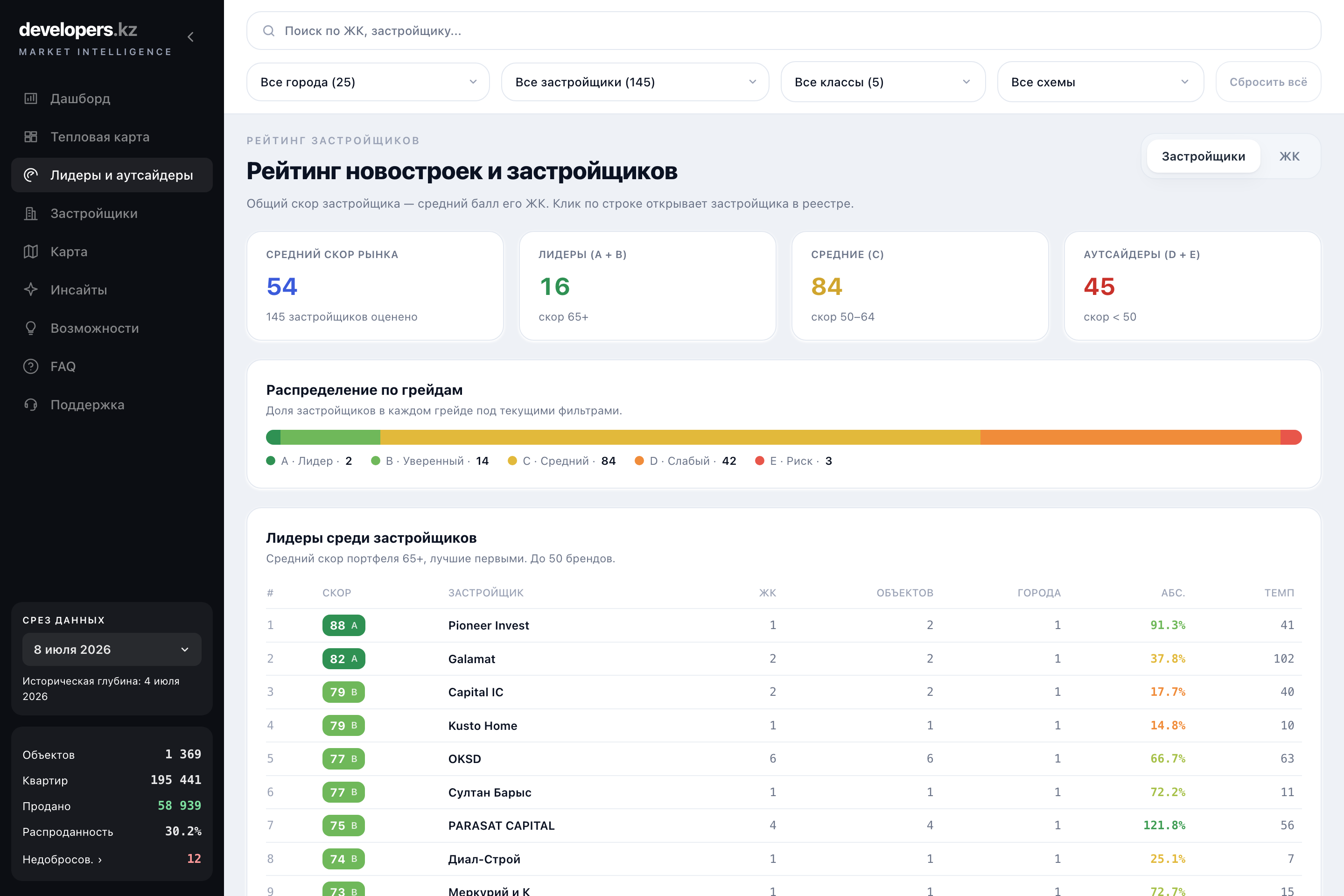Click the orange D grade bar segment
The image size is (1344, 896).
point(1130,437)
